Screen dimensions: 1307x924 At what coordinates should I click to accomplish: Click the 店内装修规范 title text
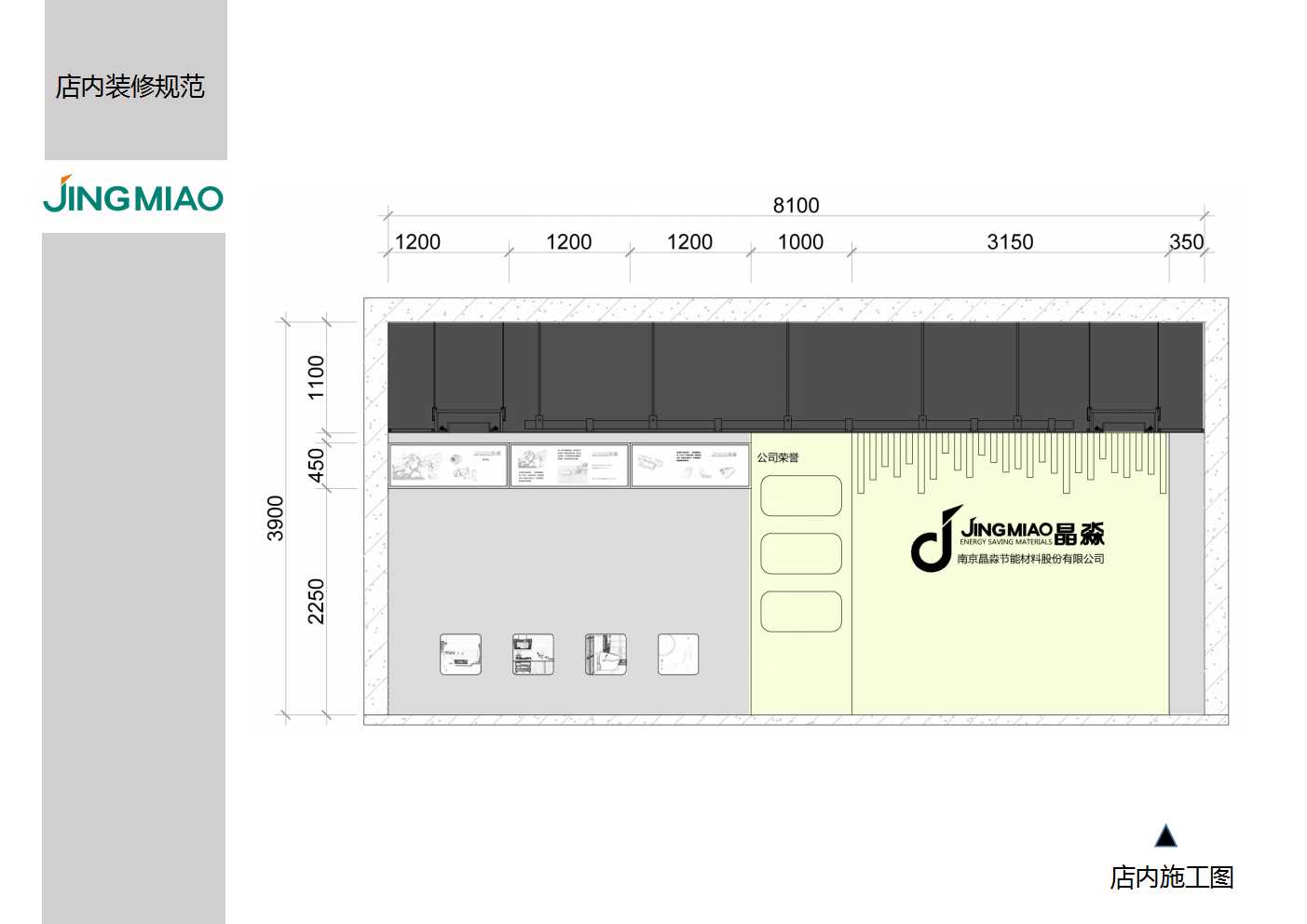click(129, 87)
